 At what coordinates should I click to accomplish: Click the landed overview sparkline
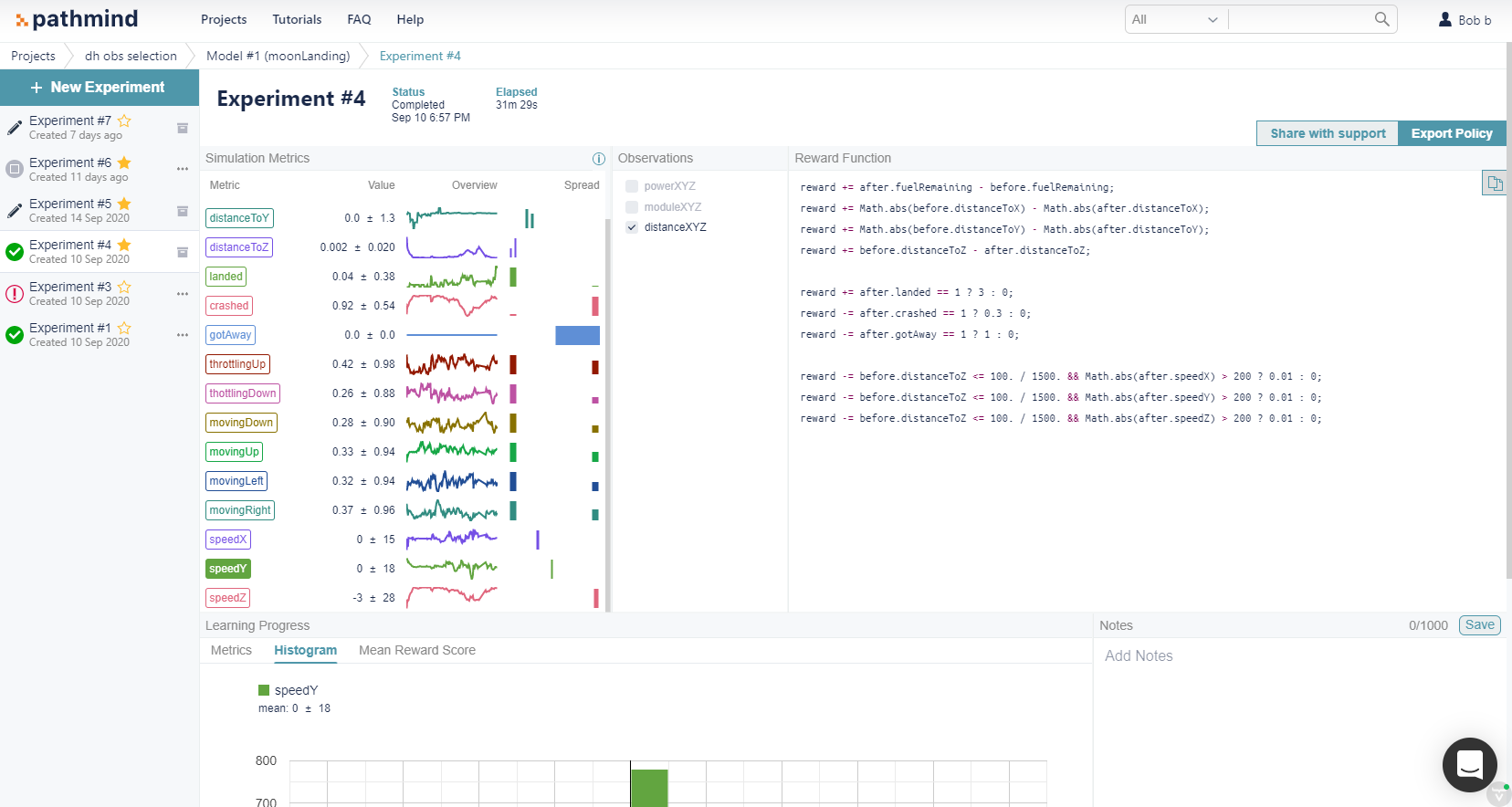[452, 277]
